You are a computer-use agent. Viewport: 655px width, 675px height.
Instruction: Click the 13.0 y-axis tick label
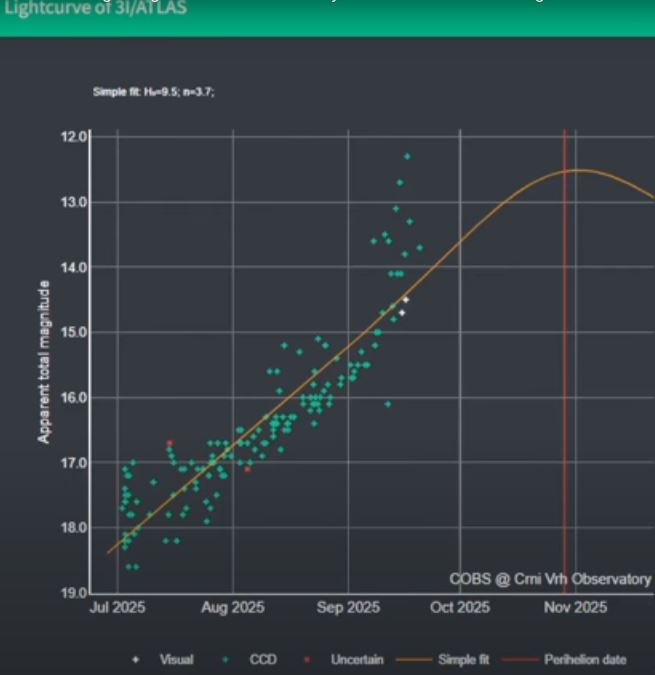(x=74, y=202)
